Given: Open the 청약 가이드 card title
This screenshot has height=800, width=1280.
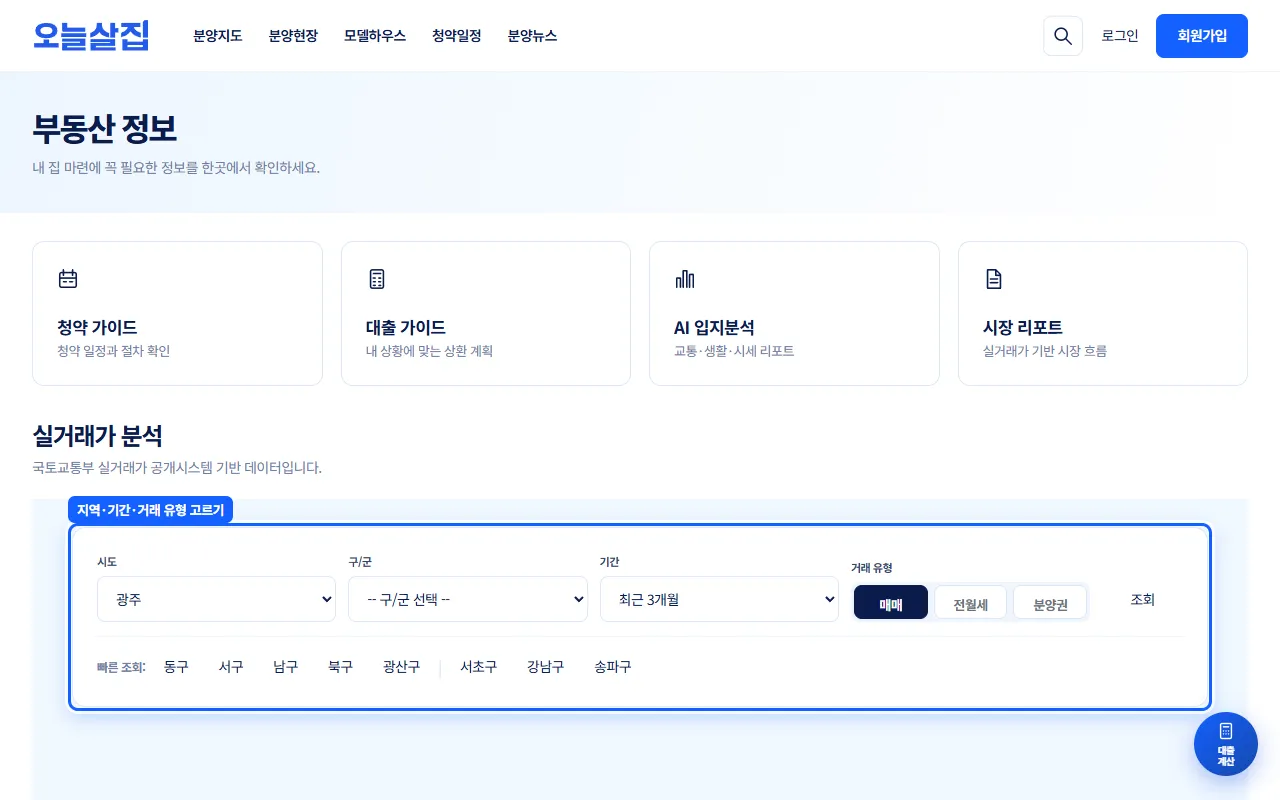Looking at the screenshot, I should pyautogui.click(x=98, y=328).
